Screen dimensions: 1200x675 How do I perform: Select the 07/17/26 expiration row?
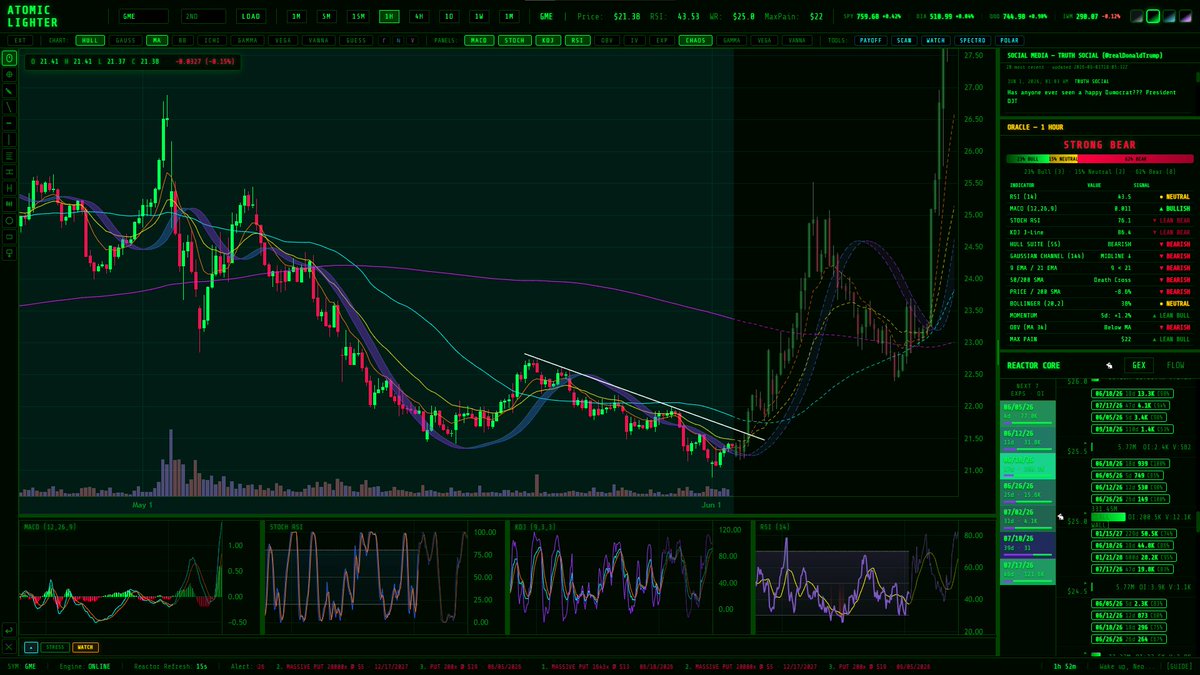(x=1028, y=571)
